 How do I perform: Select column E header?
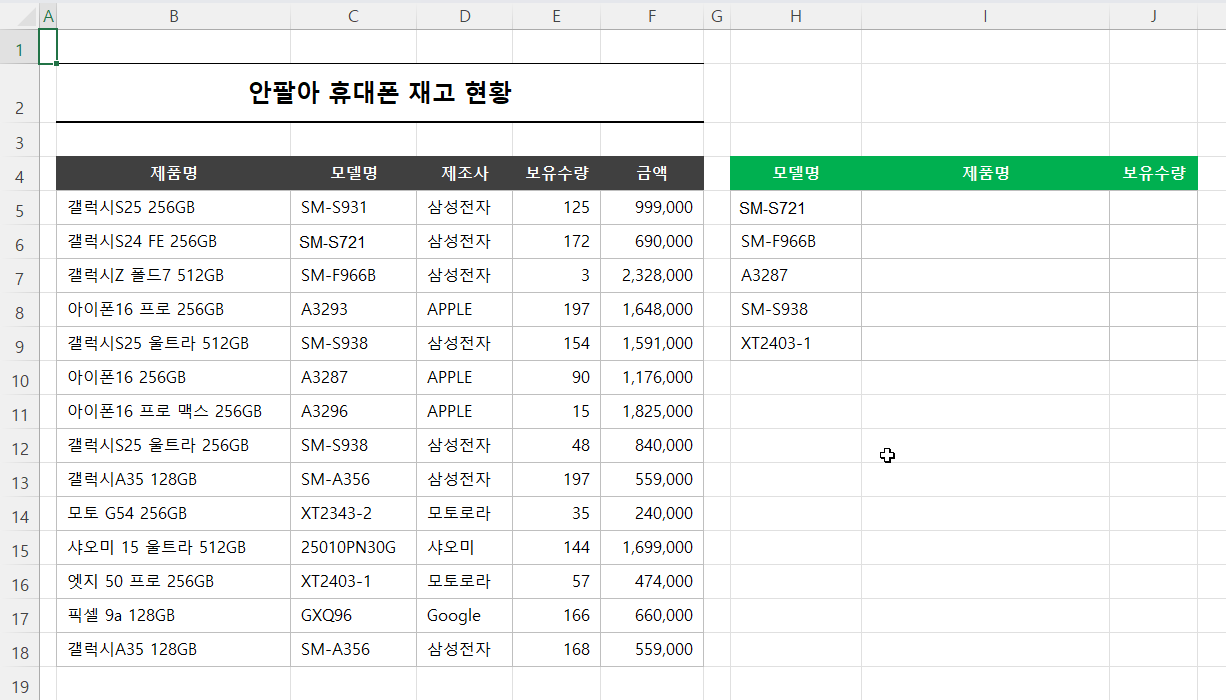pyautogui.click(x=556, y=16)
